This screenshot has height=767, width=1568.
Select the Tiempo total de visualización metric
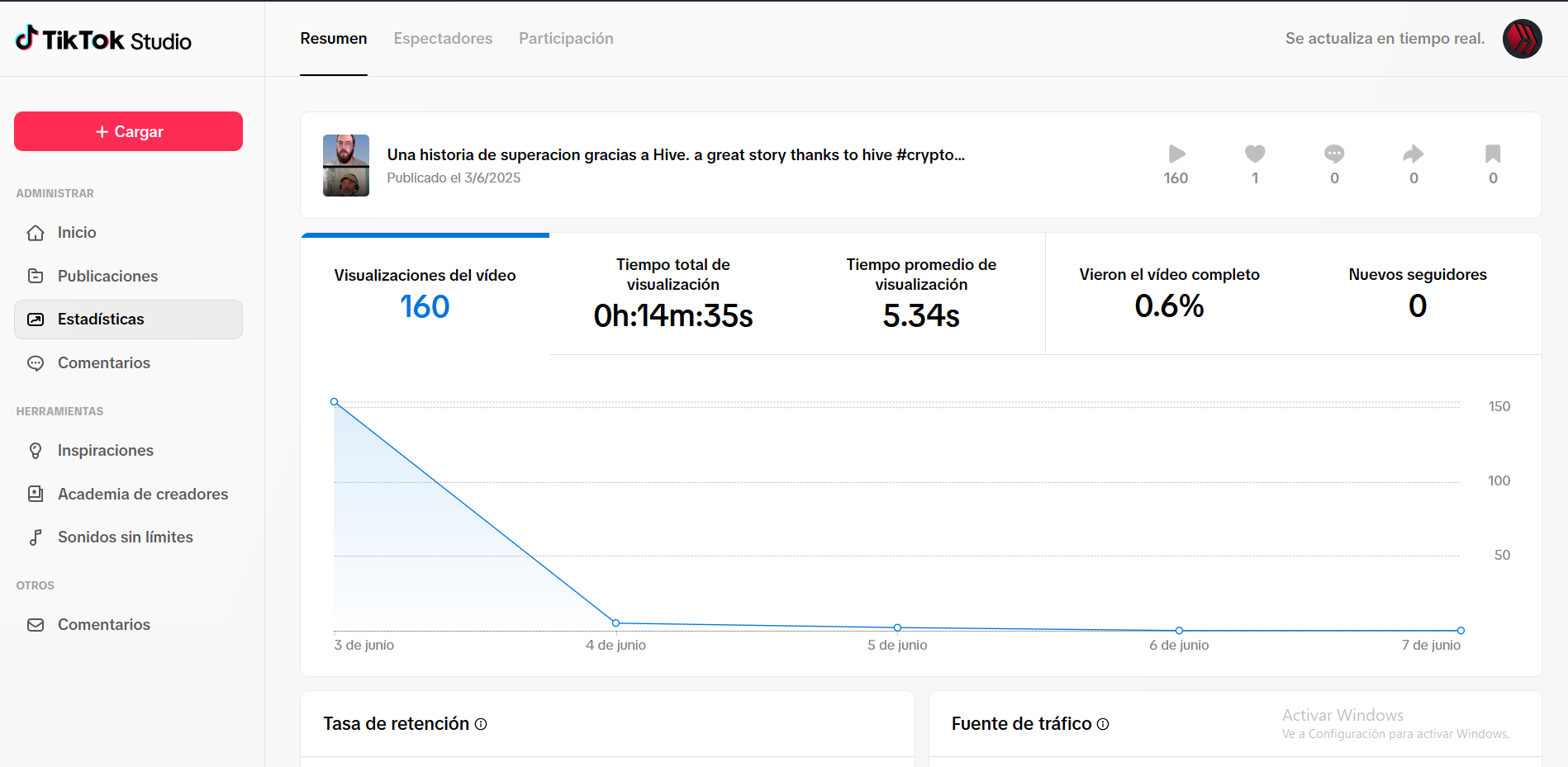(673, 294)
